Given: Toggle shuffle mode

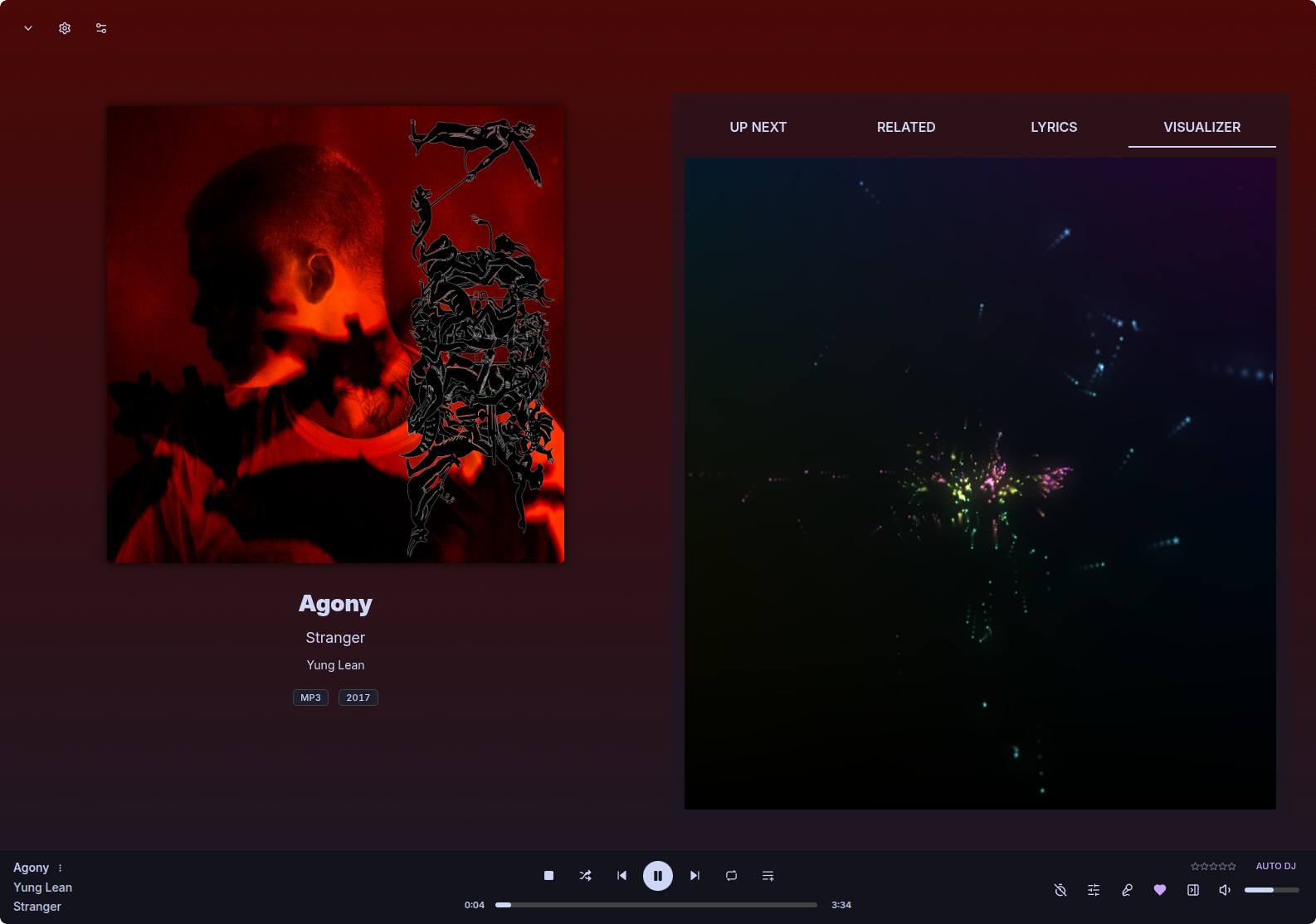Looking at the screenshot, I should 585,876.
